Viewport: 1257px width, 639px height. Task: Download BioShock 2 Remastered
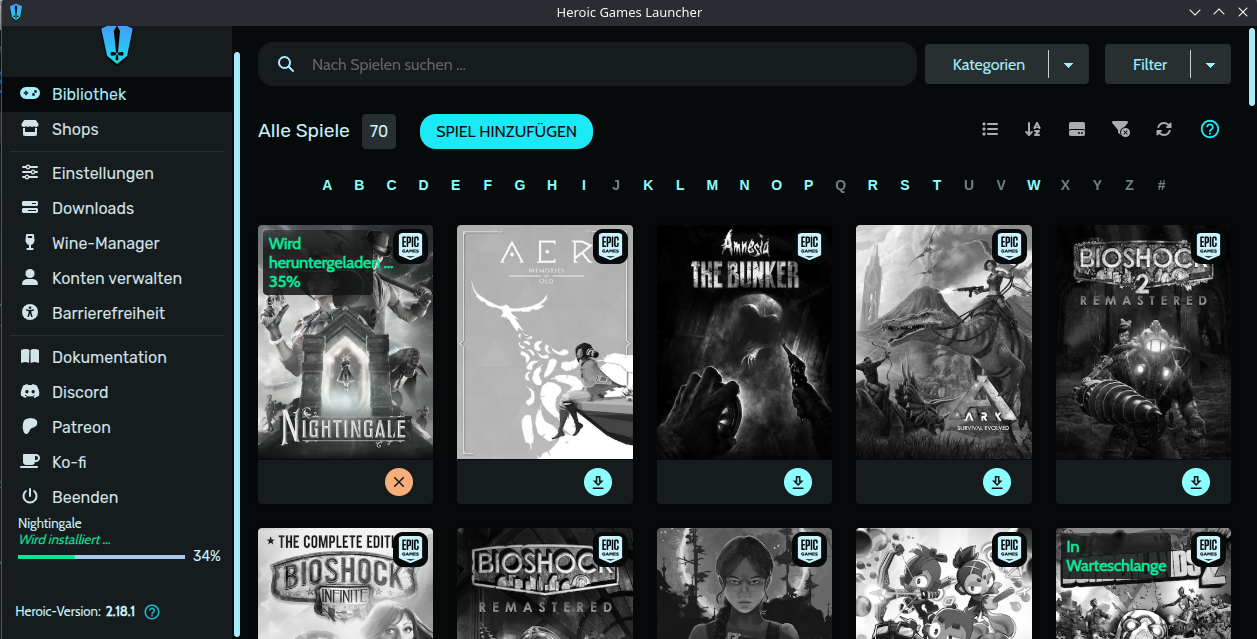coord(1196,482)
